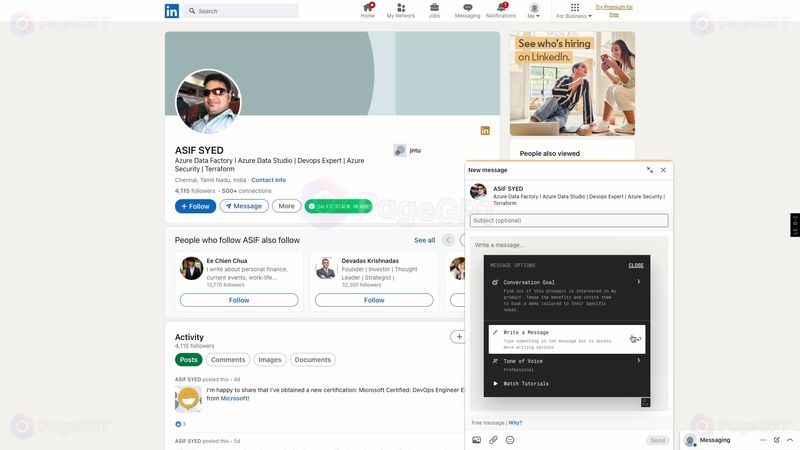Attach an image to the message
Viewport: 800px width, 450px height.
(477, 440)
